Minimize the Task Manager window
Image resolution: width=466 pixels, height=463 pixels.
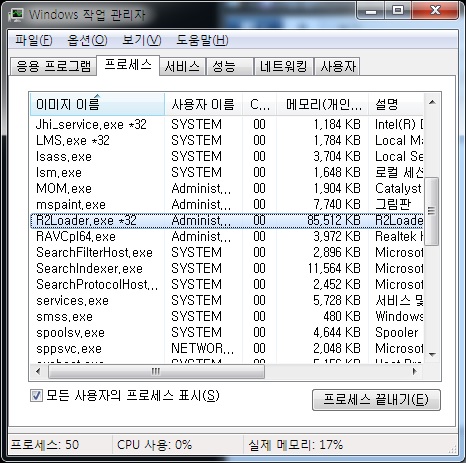pos(371,11)
